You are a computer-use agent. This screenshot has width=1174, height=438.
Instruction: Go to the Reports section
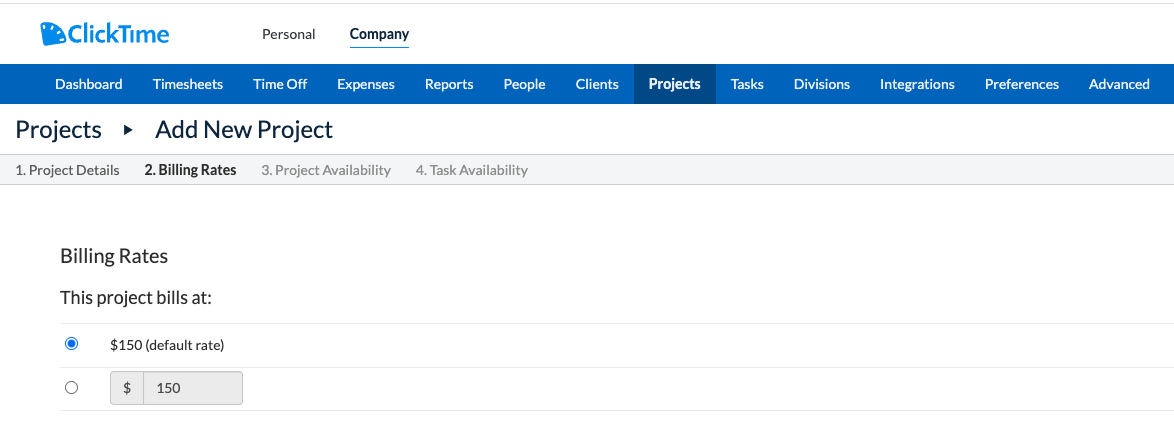click(449, 84)
